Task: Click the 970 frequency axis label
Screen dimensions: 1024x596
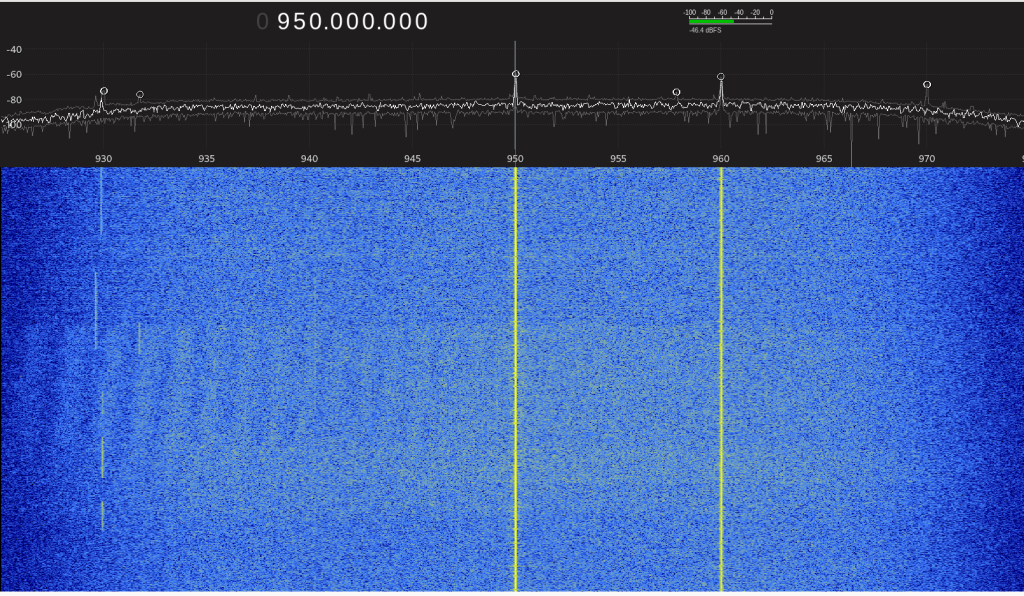Action: (927, 159)
